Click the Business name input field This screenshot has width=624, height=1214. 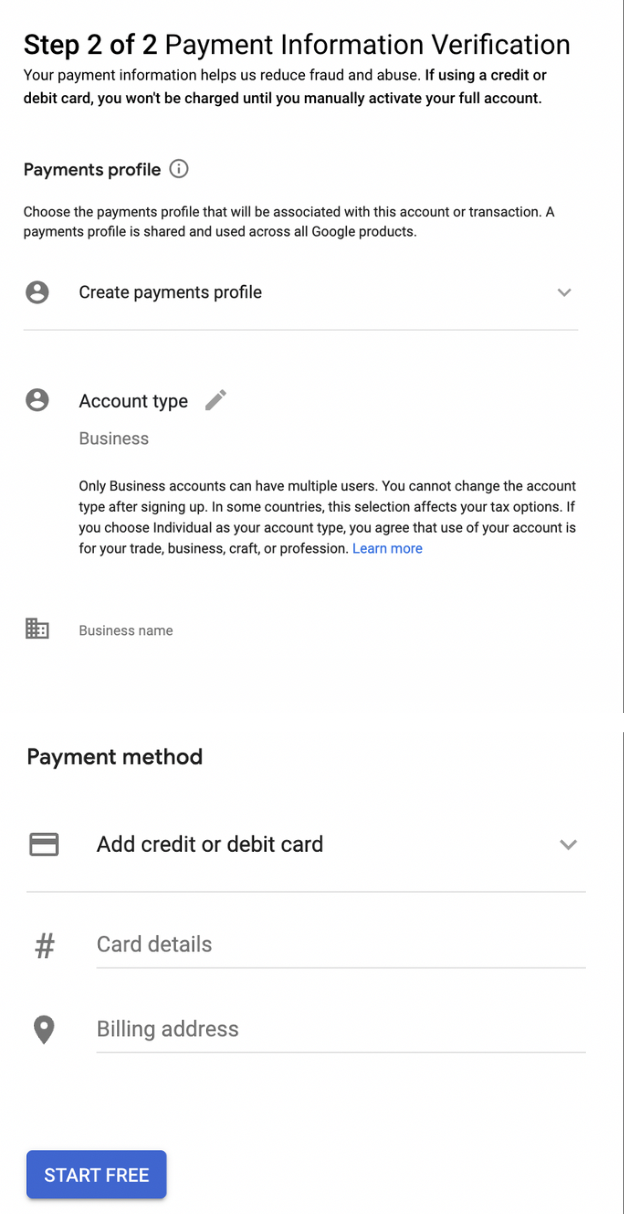[328, 631]
